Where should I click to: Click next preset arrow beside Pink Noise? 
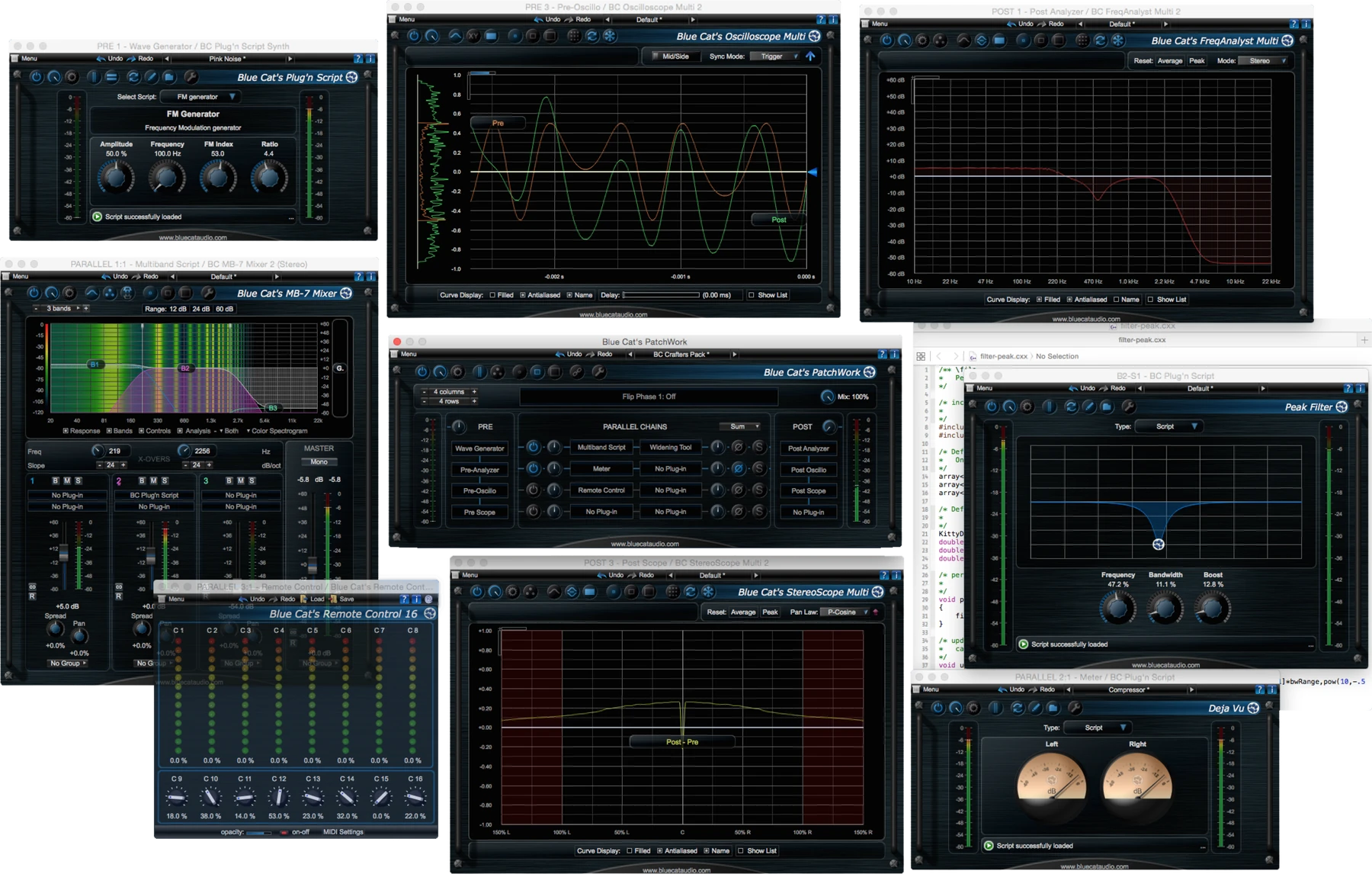290,58
